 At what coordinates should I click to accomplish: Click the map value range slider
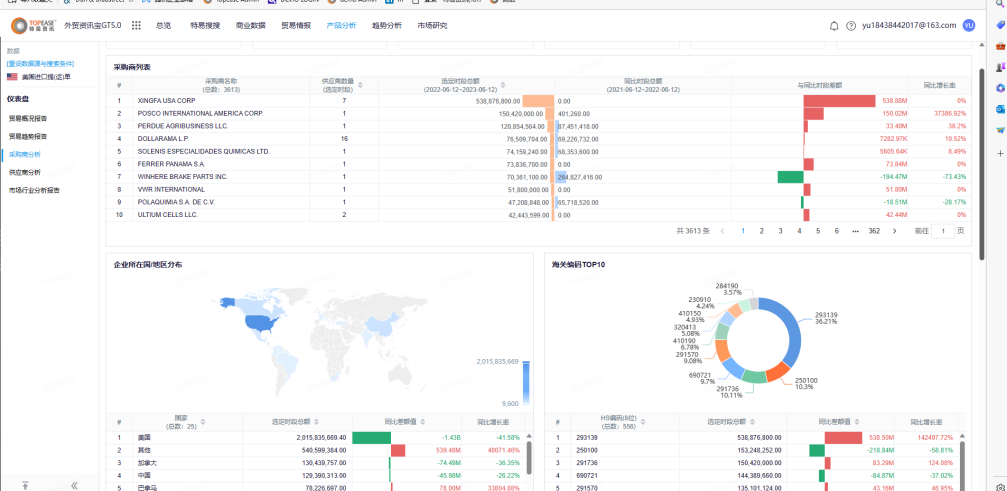click(526, 383)
